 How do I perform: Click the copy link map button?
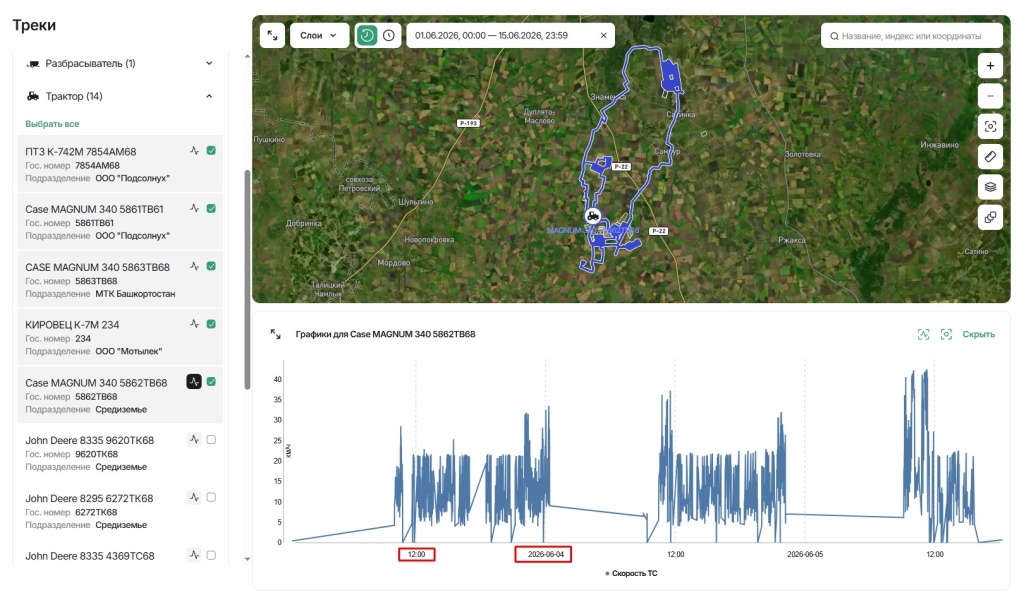point(990,217)
